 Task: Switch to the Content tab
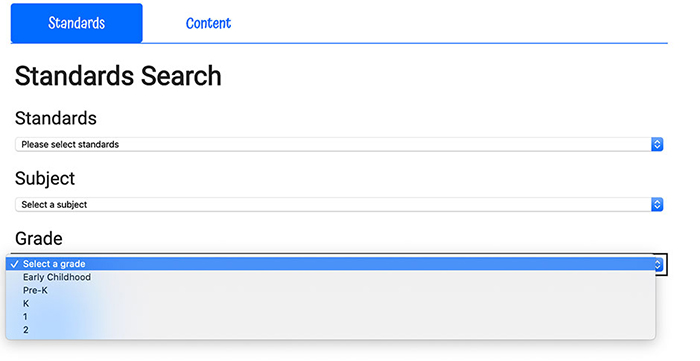[208, 23]
